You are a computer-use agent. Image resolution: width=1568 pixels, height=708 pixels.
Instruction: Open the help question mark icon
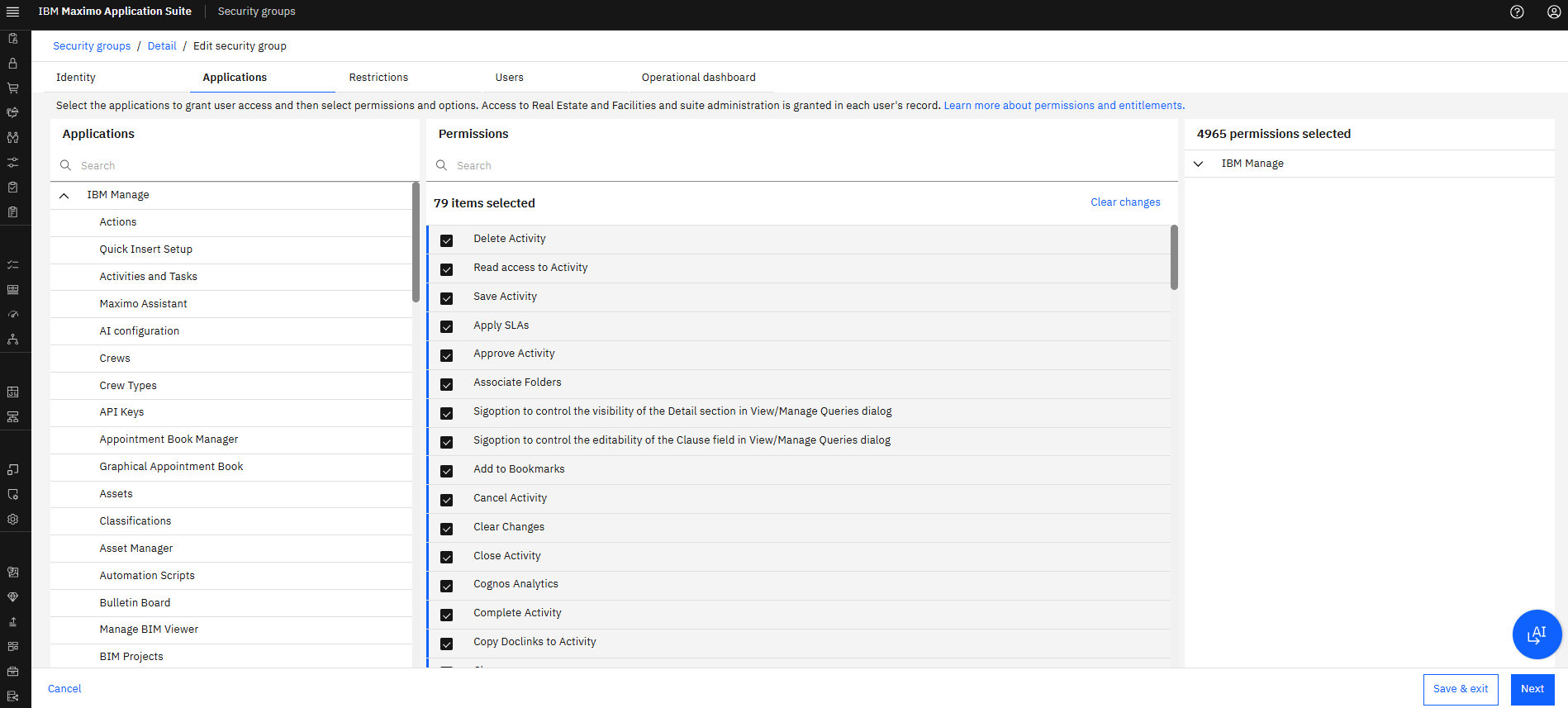(1517, 12)
